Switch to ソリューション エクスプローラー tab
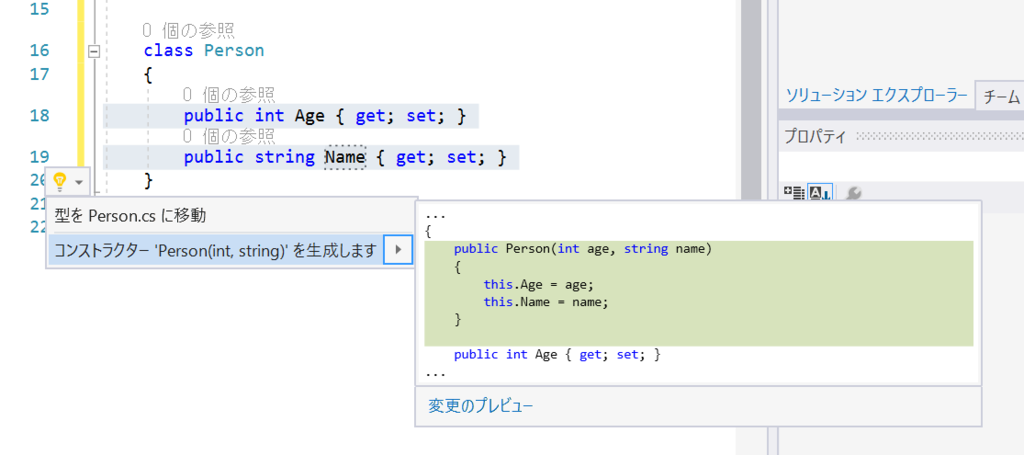Image resolution: width=1024 pixels, height=455 pixels. [x=876, y=96]
